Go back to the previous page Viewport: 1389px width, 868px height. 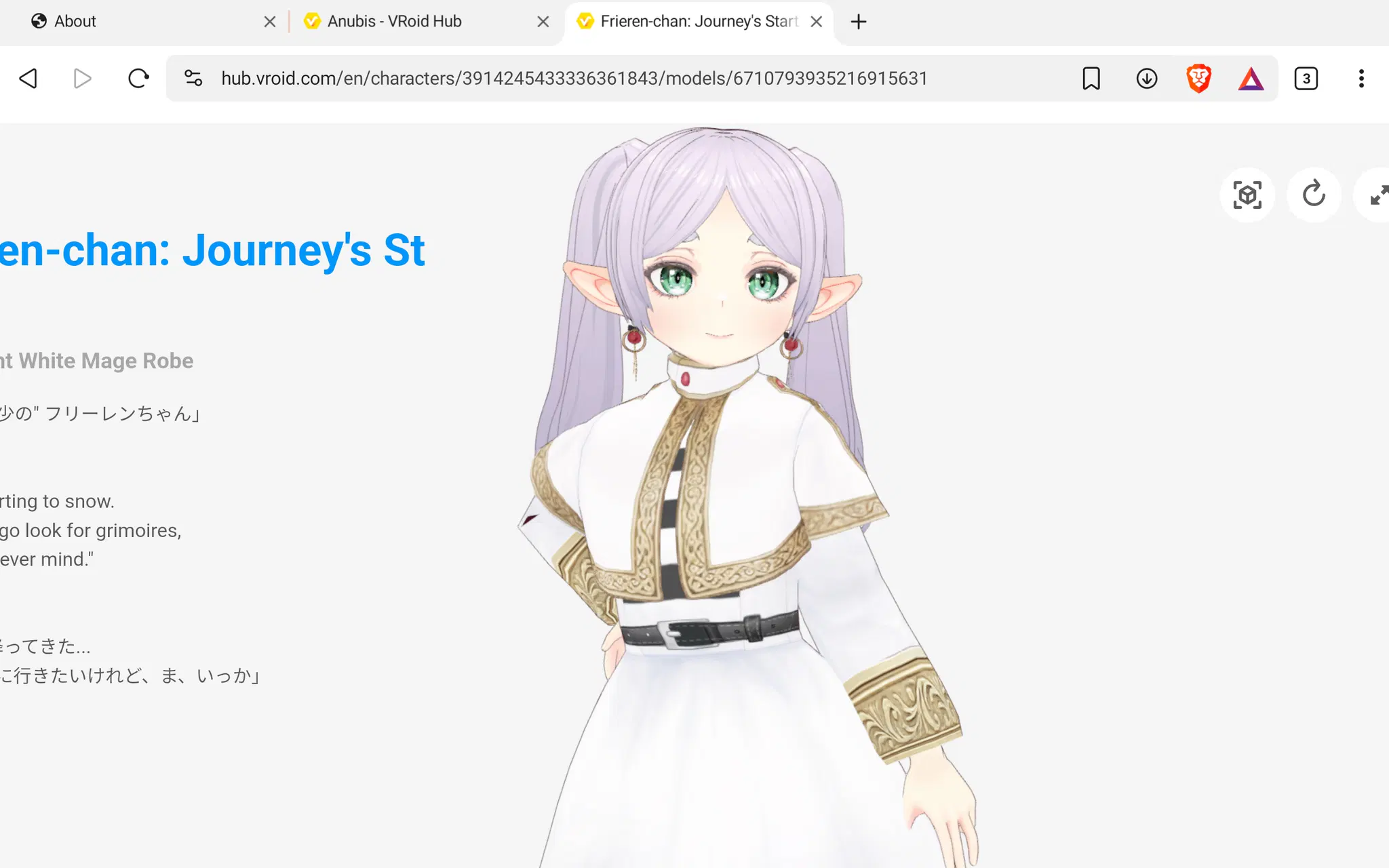click(28, 79)
